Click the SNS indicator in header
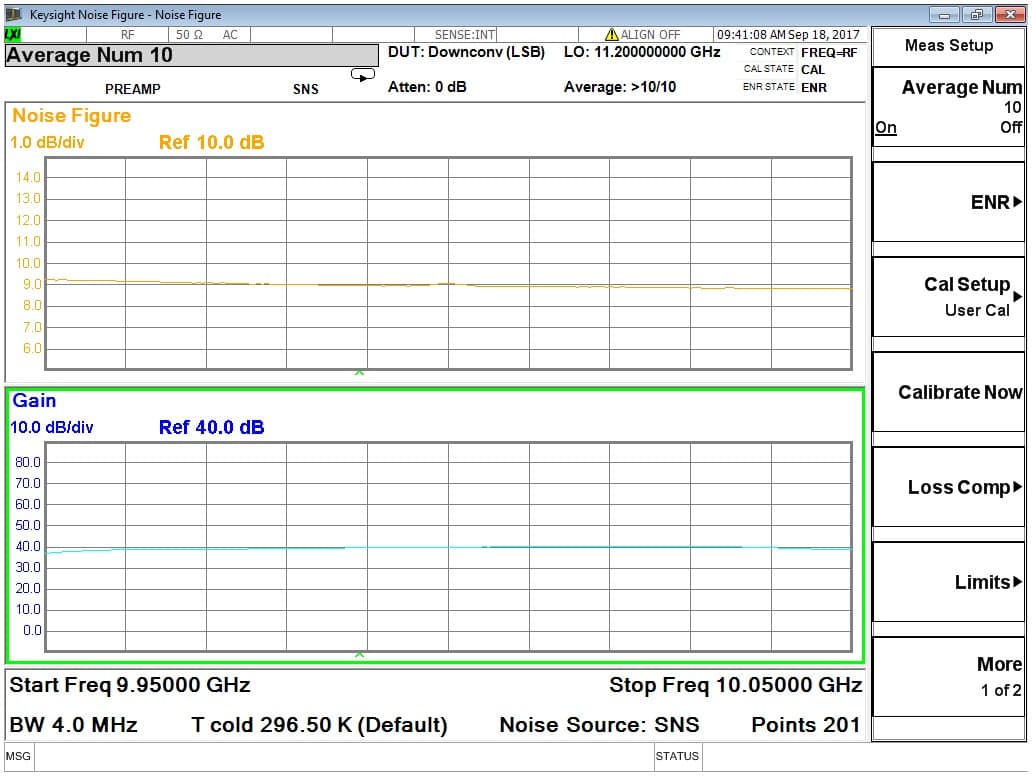The width and height of the screenshot is (1032, 776). click(x=305, y=89)
